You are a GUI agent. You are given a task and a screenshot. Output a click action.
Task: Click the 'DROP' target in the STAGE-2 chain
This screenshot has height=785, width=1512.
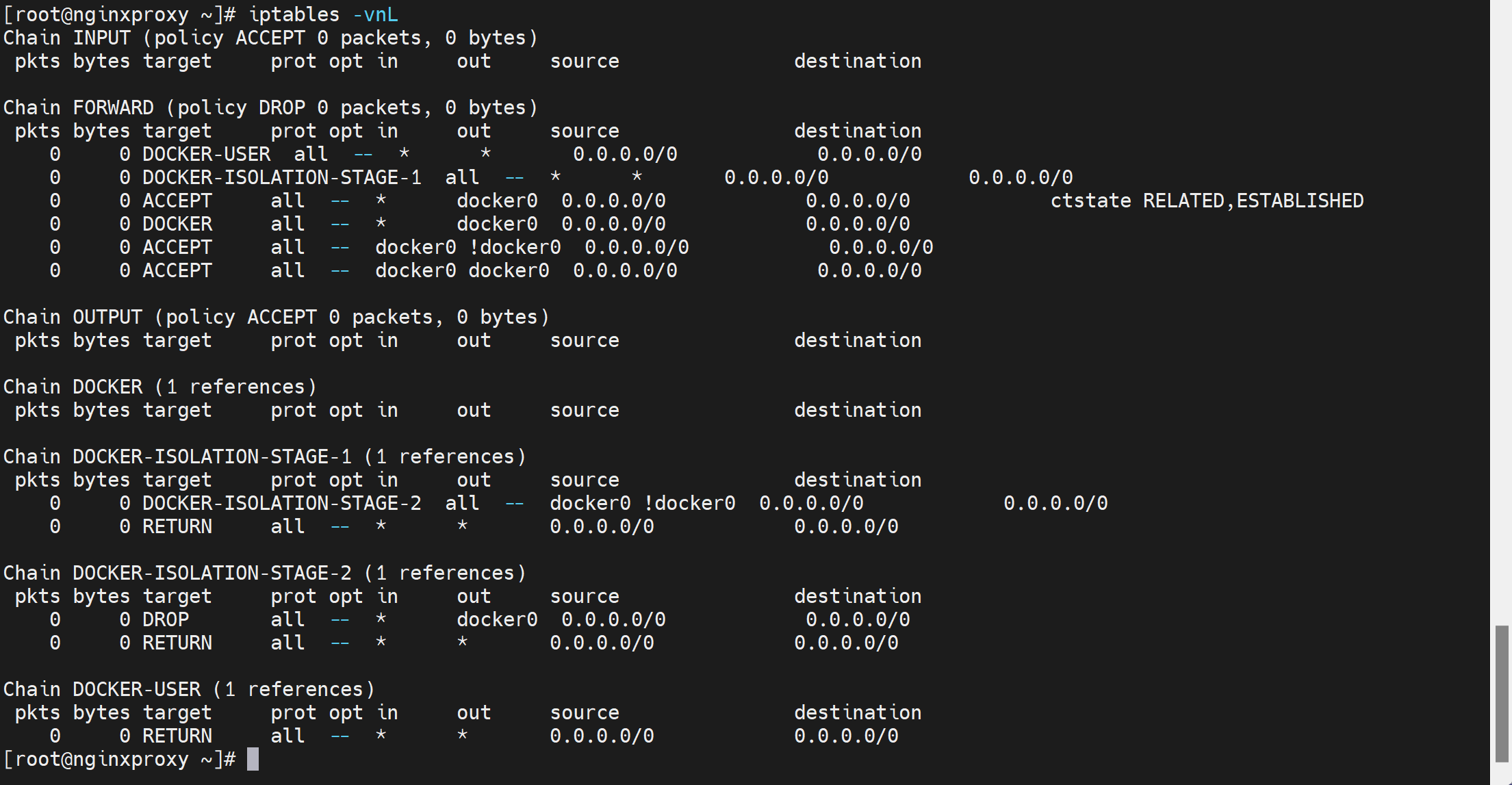click(x=165, y=619)
